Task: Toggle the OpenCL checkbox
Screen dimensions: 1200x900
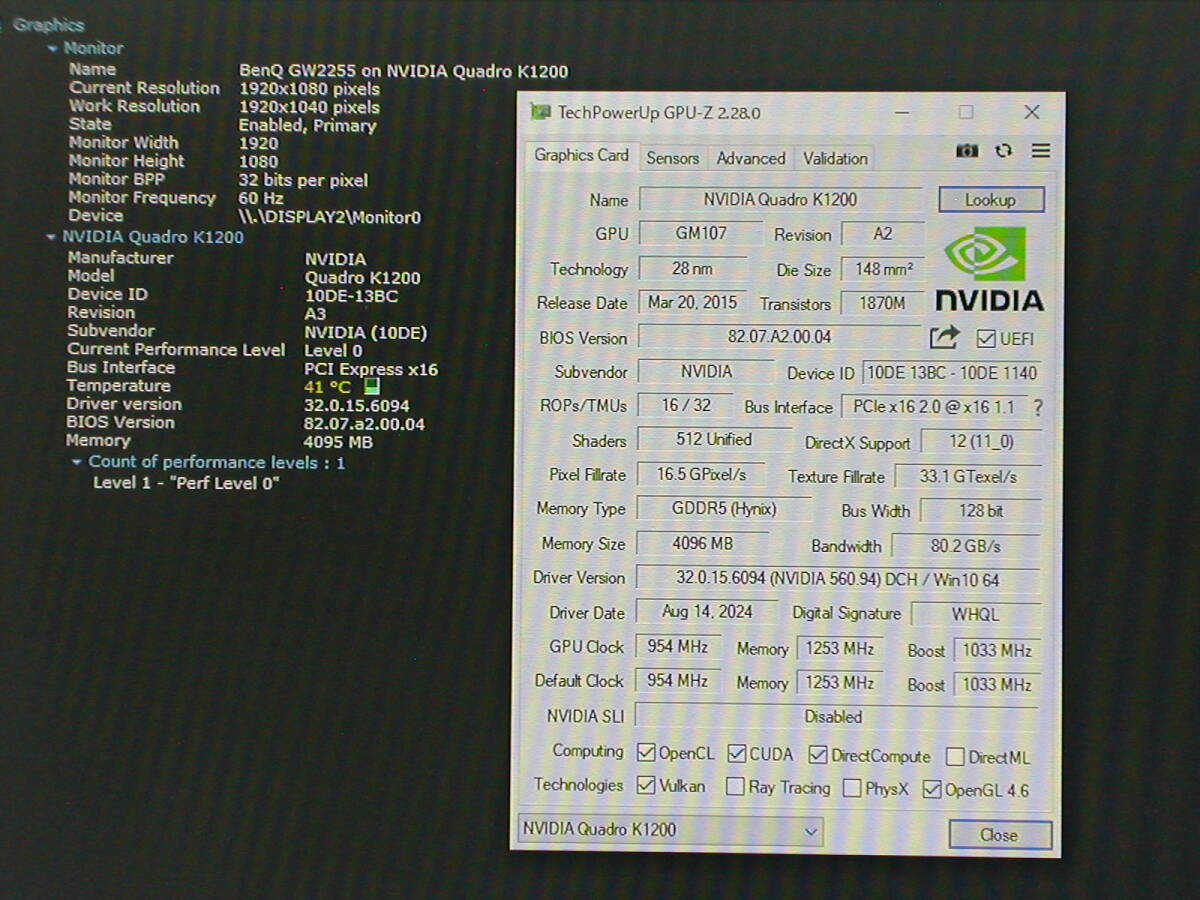Action: click(x=645, y=753)
